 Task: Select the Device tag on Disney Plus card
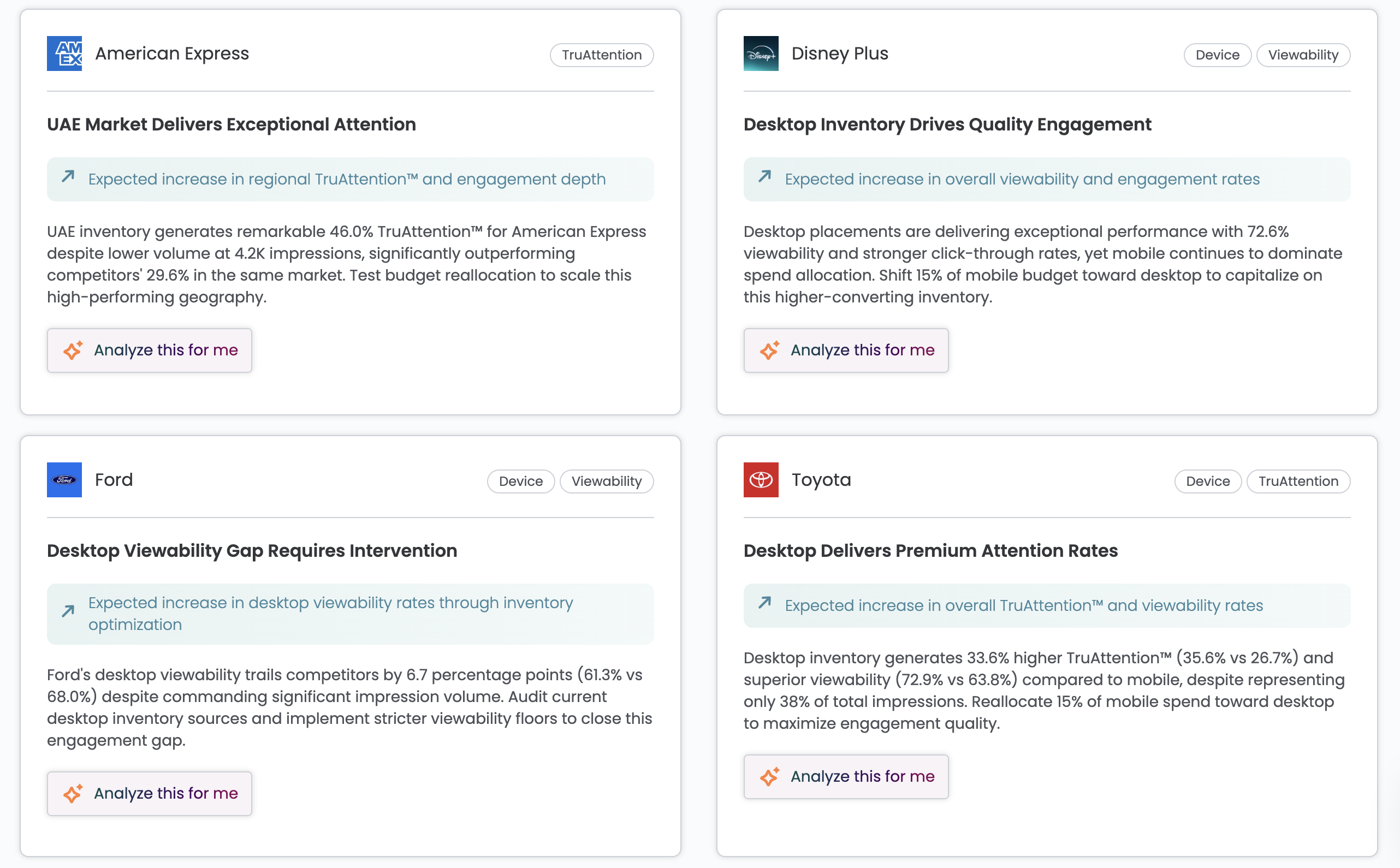pos(1217,55)
